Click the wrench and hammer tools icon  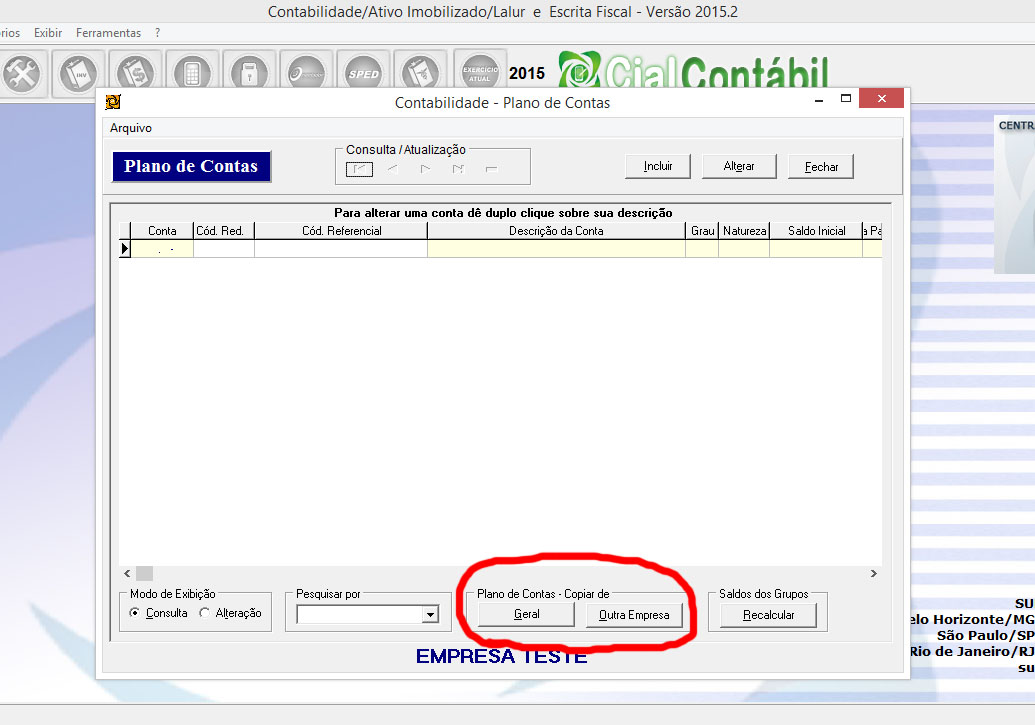pyautogui.click(x=20, y=73)
